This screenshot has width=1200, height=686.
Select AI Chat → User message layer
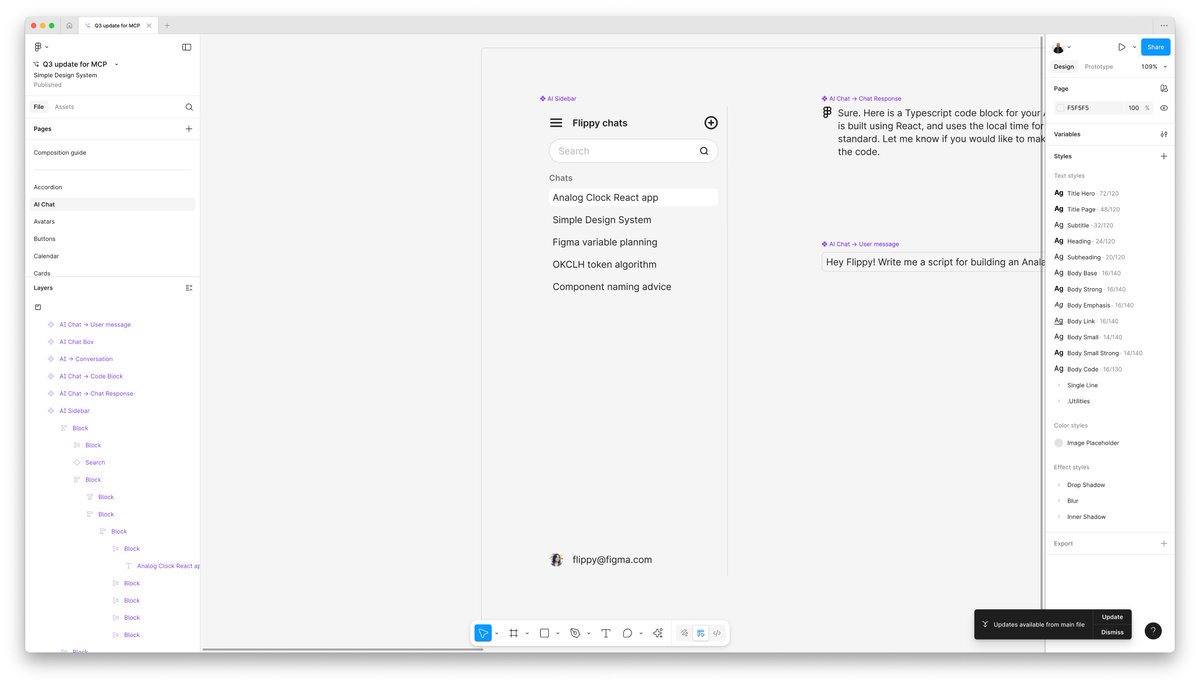tap(95, 325)
